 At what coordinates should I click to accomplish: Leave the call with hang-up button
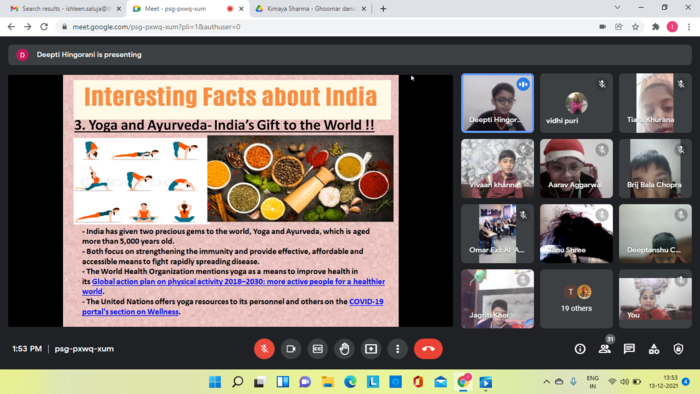428,349
